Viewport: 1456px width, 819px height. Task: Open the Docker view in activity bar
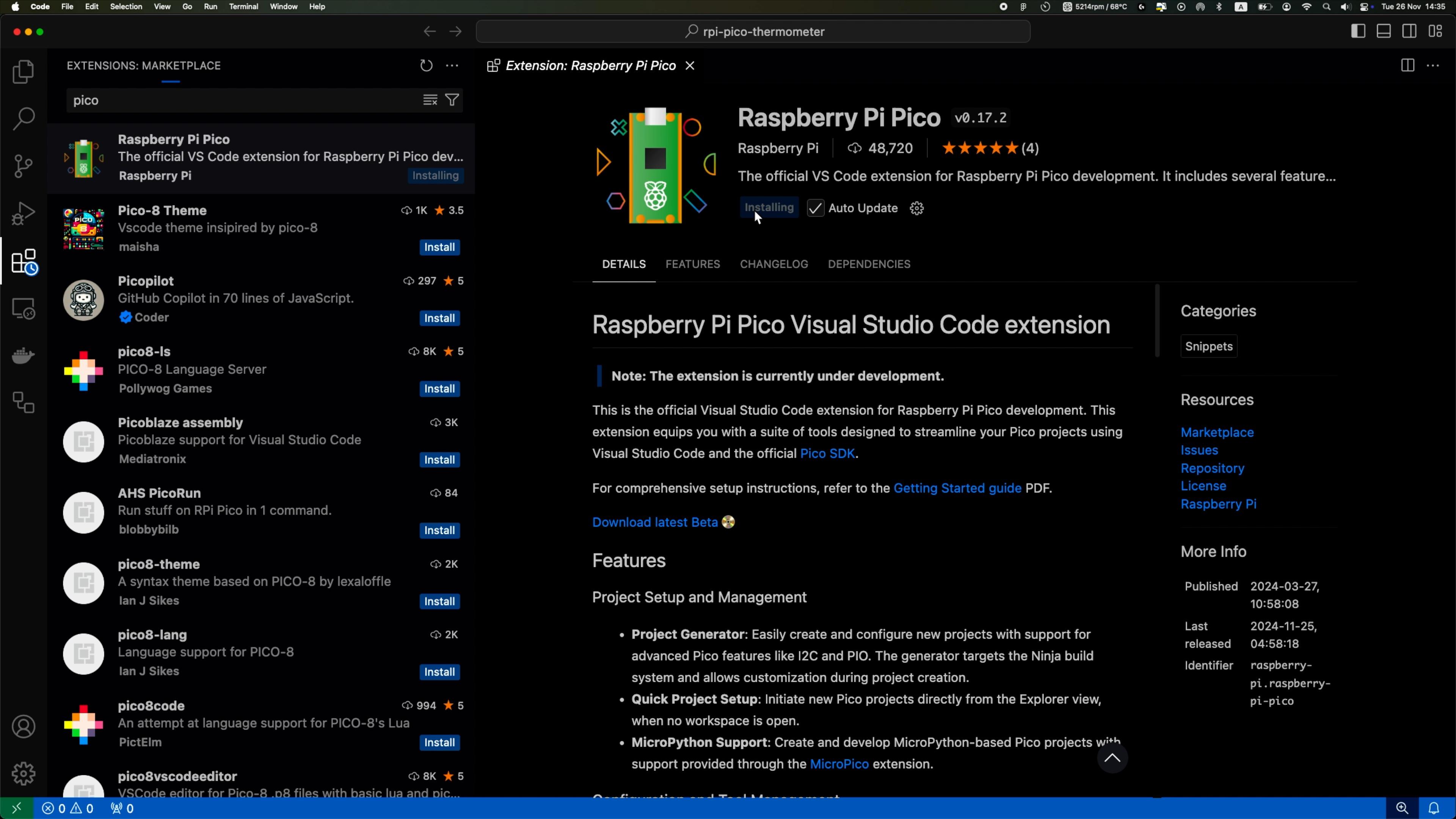click(x=23, y=356)
